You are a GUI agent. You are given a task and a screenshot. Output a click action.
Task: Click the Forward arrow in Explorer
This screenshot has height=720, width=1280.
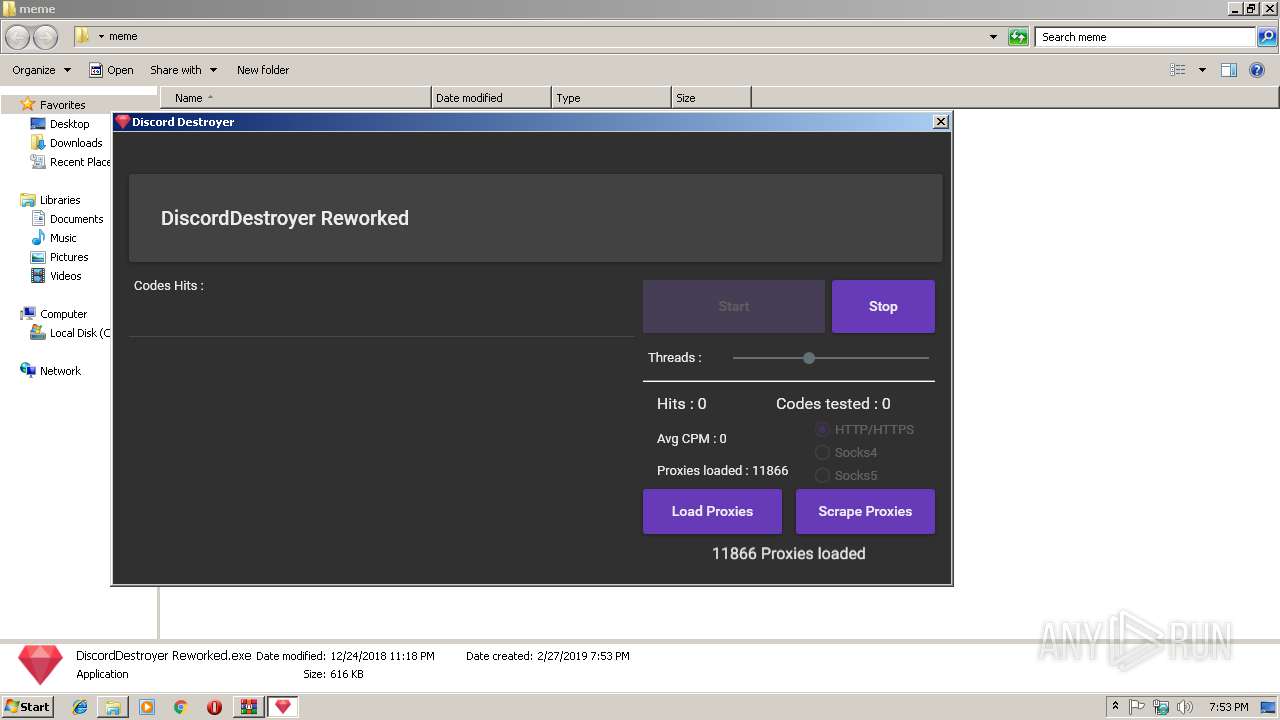[x=45, y=37]
